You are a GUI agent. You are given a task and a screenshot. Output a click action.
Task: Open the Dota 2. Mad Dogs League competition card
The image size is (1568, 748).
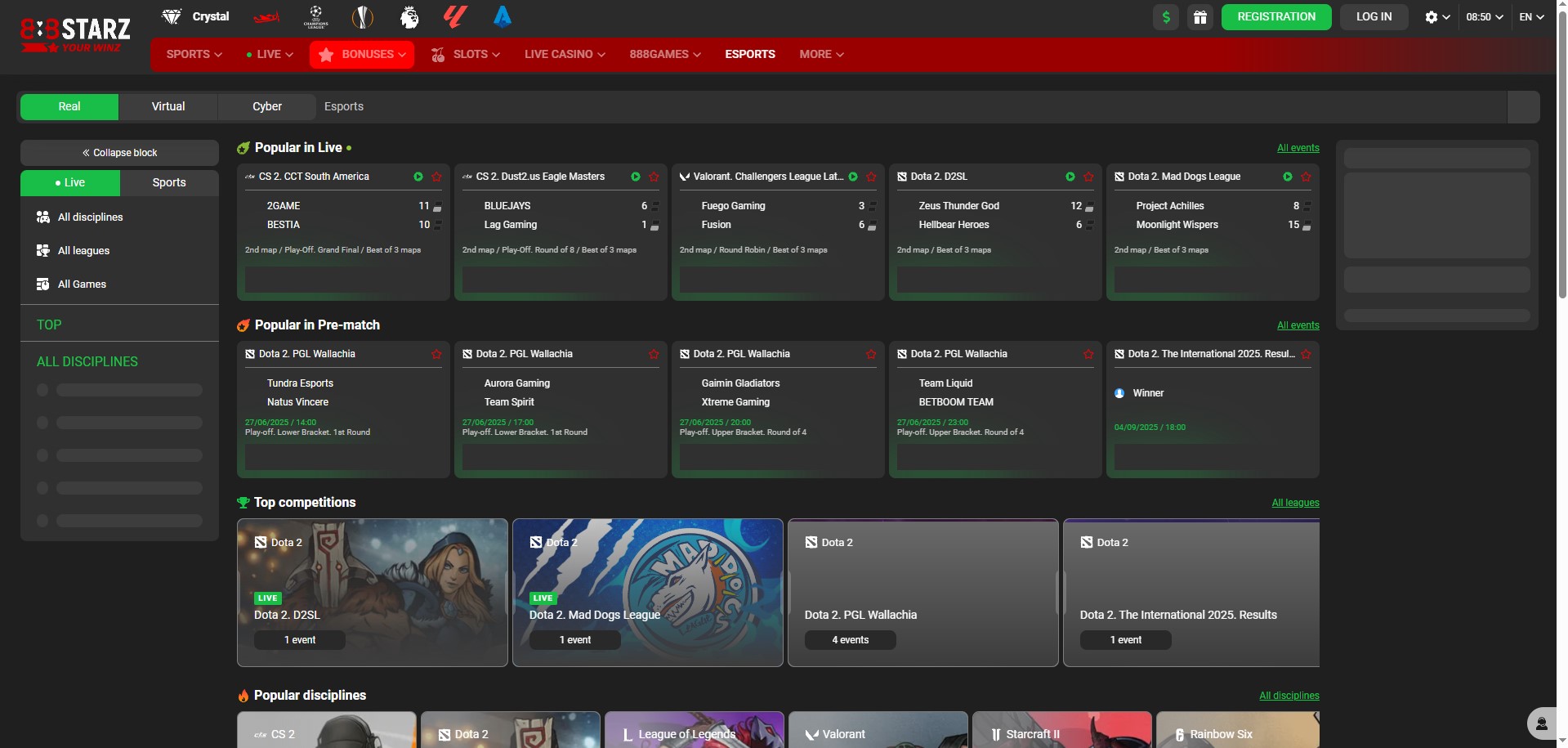[648, 593]
